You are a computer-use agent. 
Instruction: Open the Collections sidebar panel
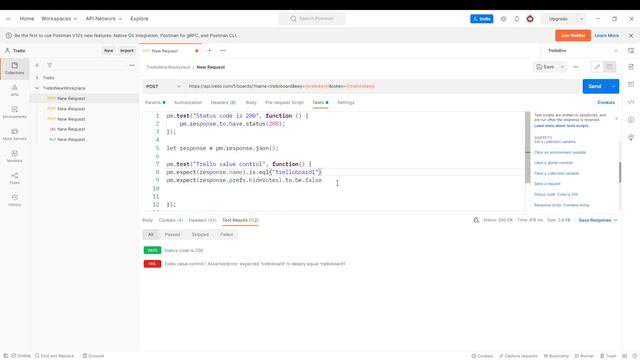(15, 68)
